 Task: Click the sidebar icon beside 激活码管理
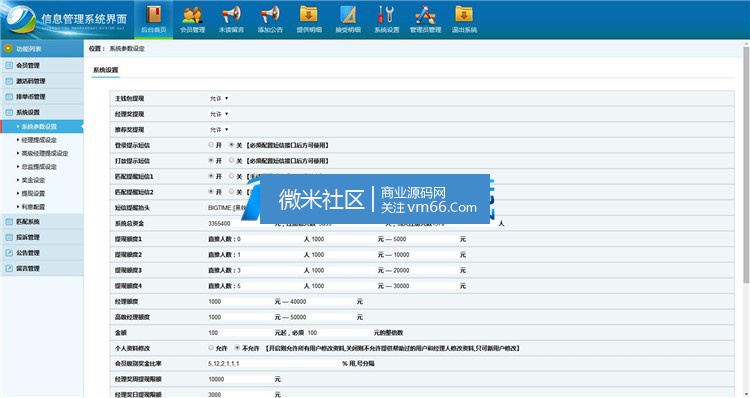tap(9, 81)
